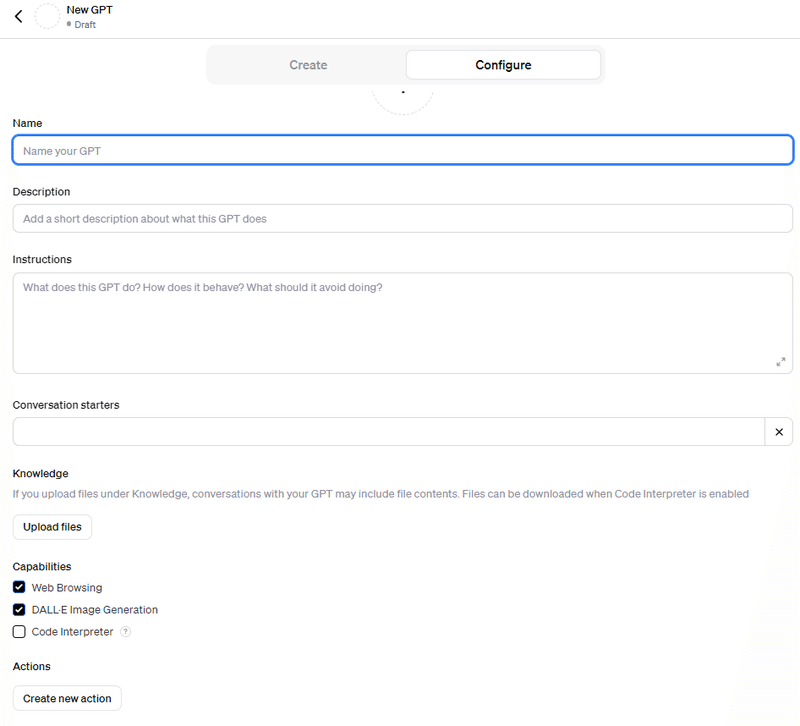The width and height of the screenshot is (800, 726).
Task: Click into the Description text field
Action: click(402, 218)
